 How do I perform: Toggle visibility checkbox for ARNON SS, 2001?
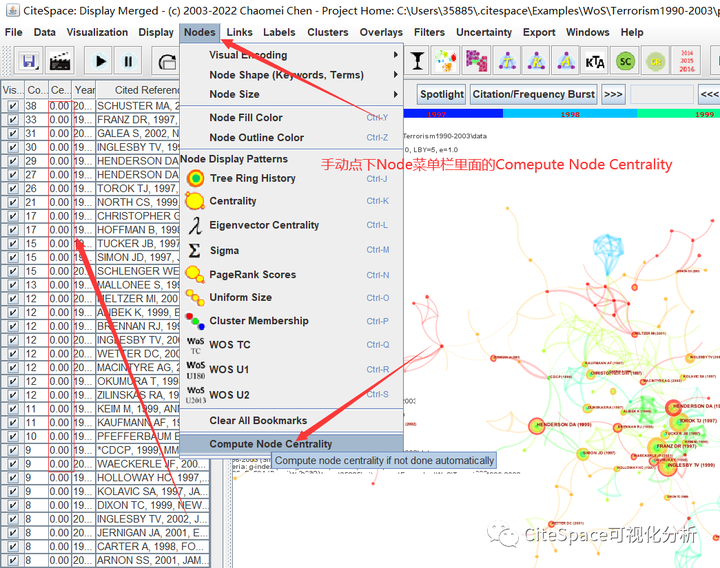[12, 561]
